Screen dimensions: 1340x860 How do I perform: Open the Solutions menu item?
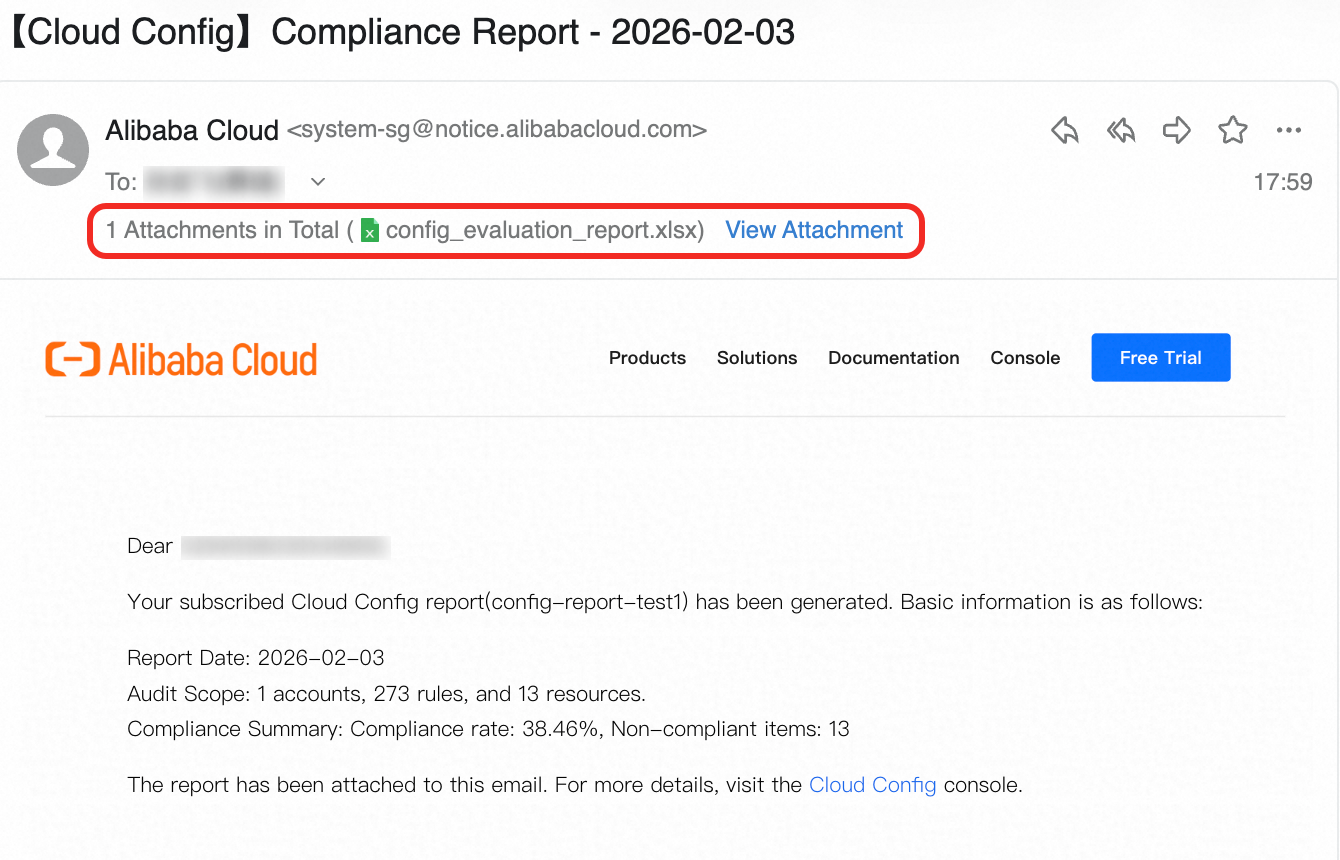pos(757,358)
